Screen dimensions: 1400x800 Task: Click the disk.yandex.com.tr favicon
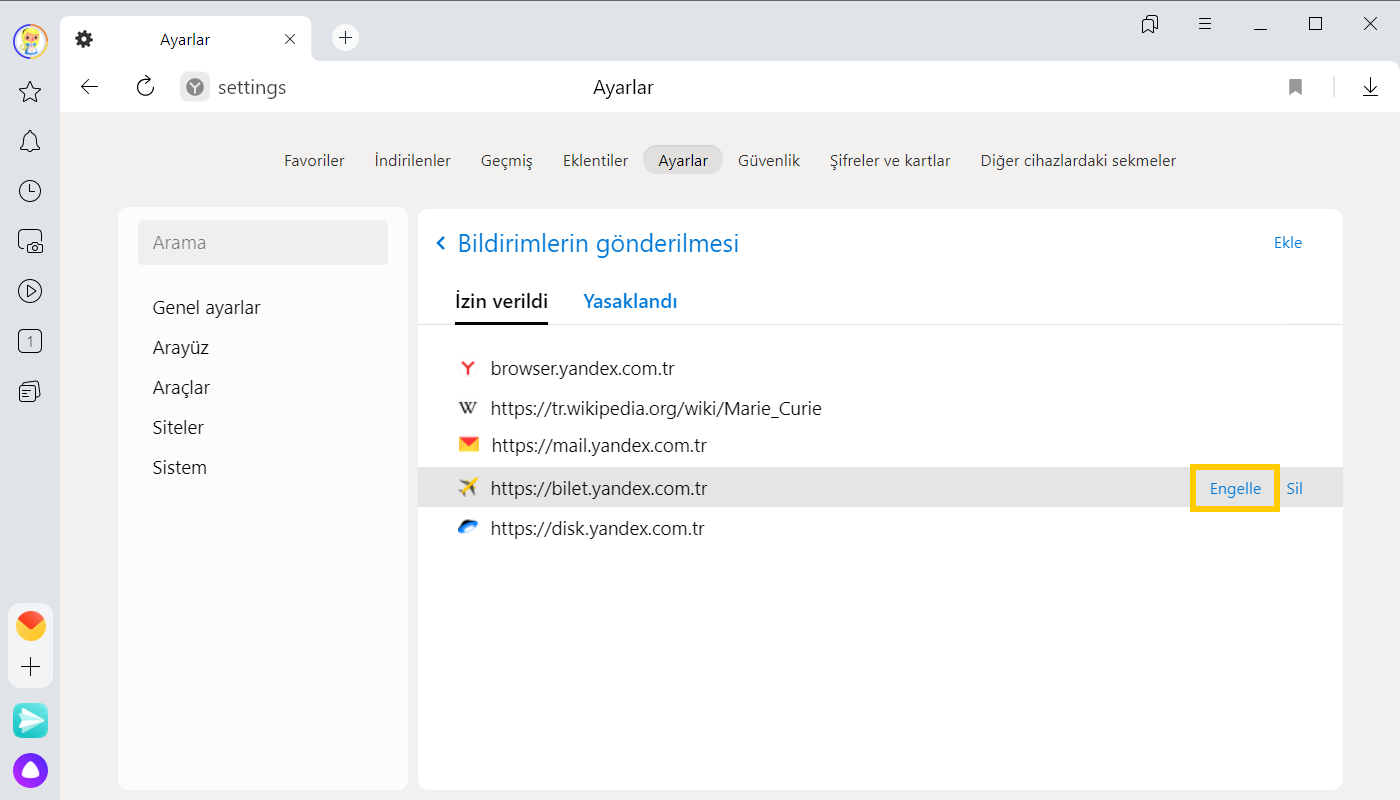(467, 527)
